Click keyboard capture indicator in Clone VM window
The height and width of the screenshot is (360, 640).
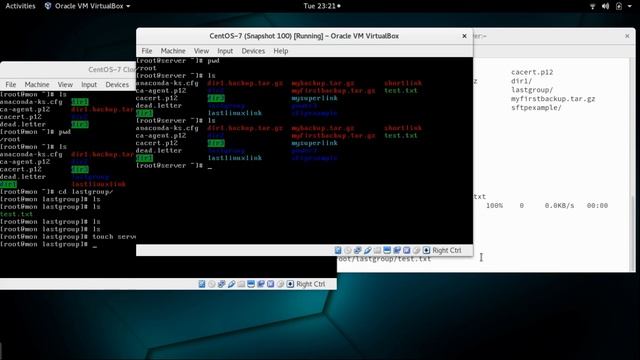tap(290, 284)
